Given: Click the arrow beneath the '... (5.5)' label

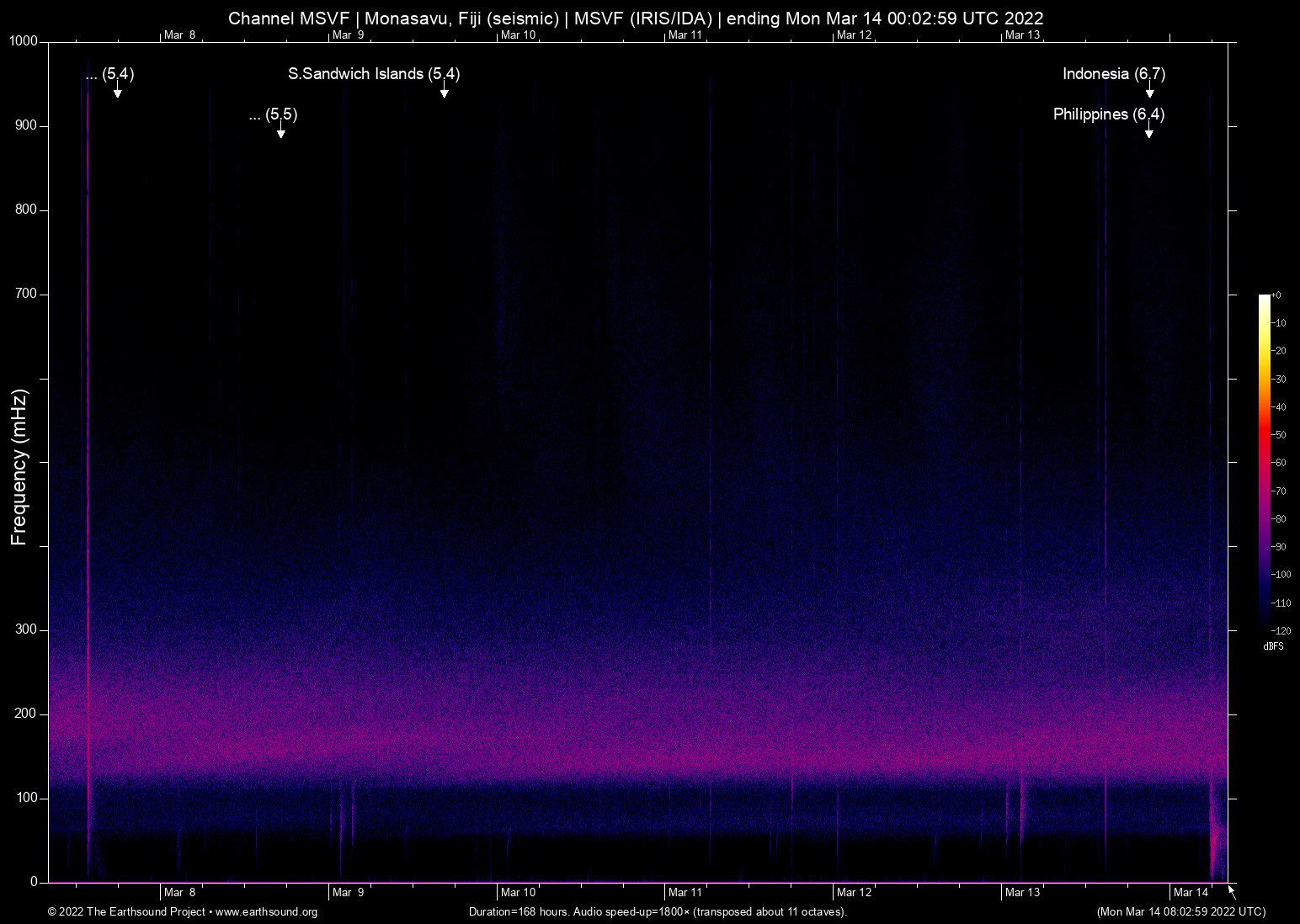Looking at the screenshot, I should (x=280, y=131).
